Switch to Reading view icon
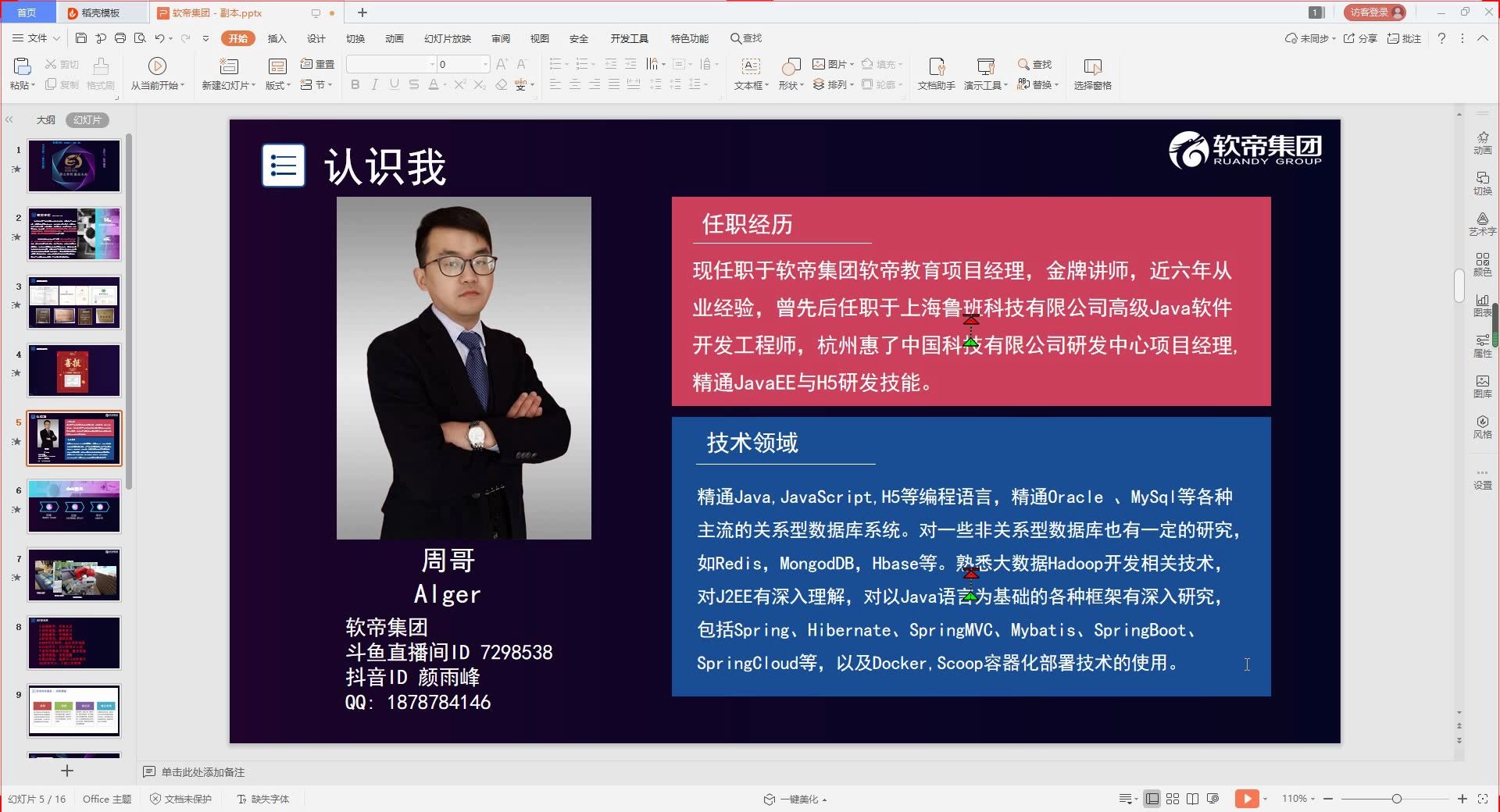The width and height of the screenshot is (1500, 812). click(x=1192, y=799)
